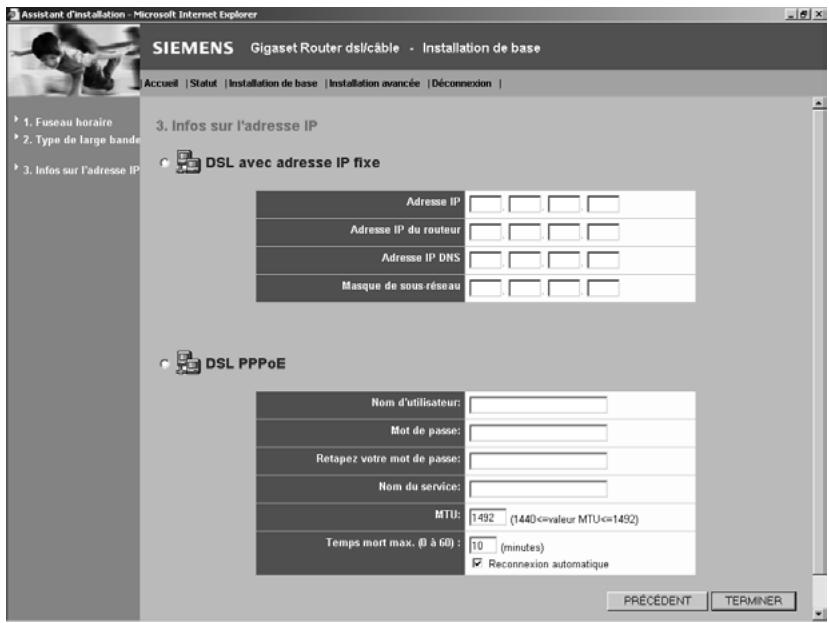829x623 pixels.
Task: Click the network icon beside DSL PPPoE
Action: [188, 362]
